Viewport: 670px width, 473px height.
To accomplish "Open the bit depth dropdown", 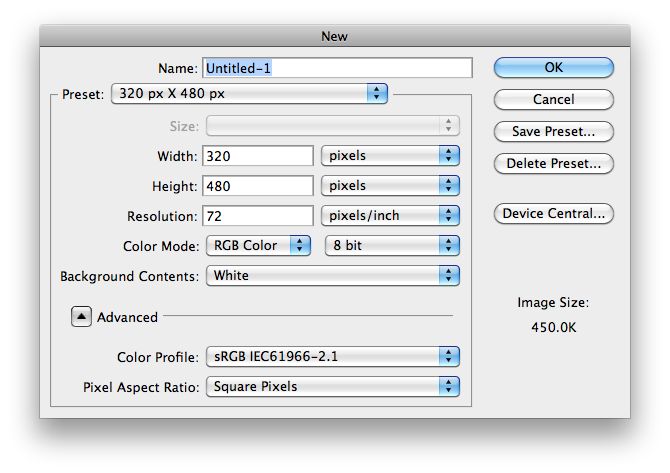I will (x=392, y=245).
